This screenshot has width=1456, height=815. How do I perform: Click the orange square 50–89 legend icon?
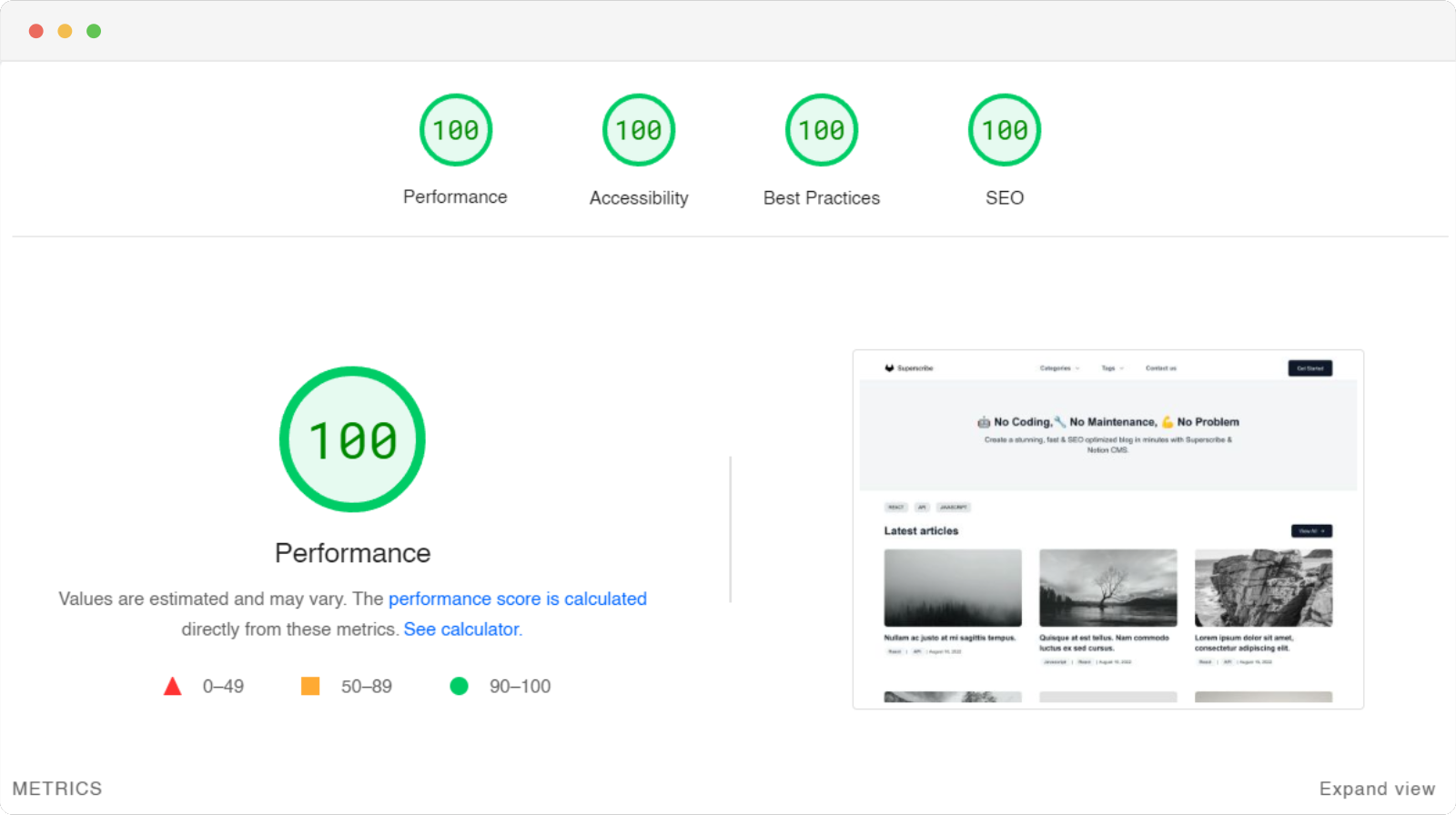click(x=310, y=686)
